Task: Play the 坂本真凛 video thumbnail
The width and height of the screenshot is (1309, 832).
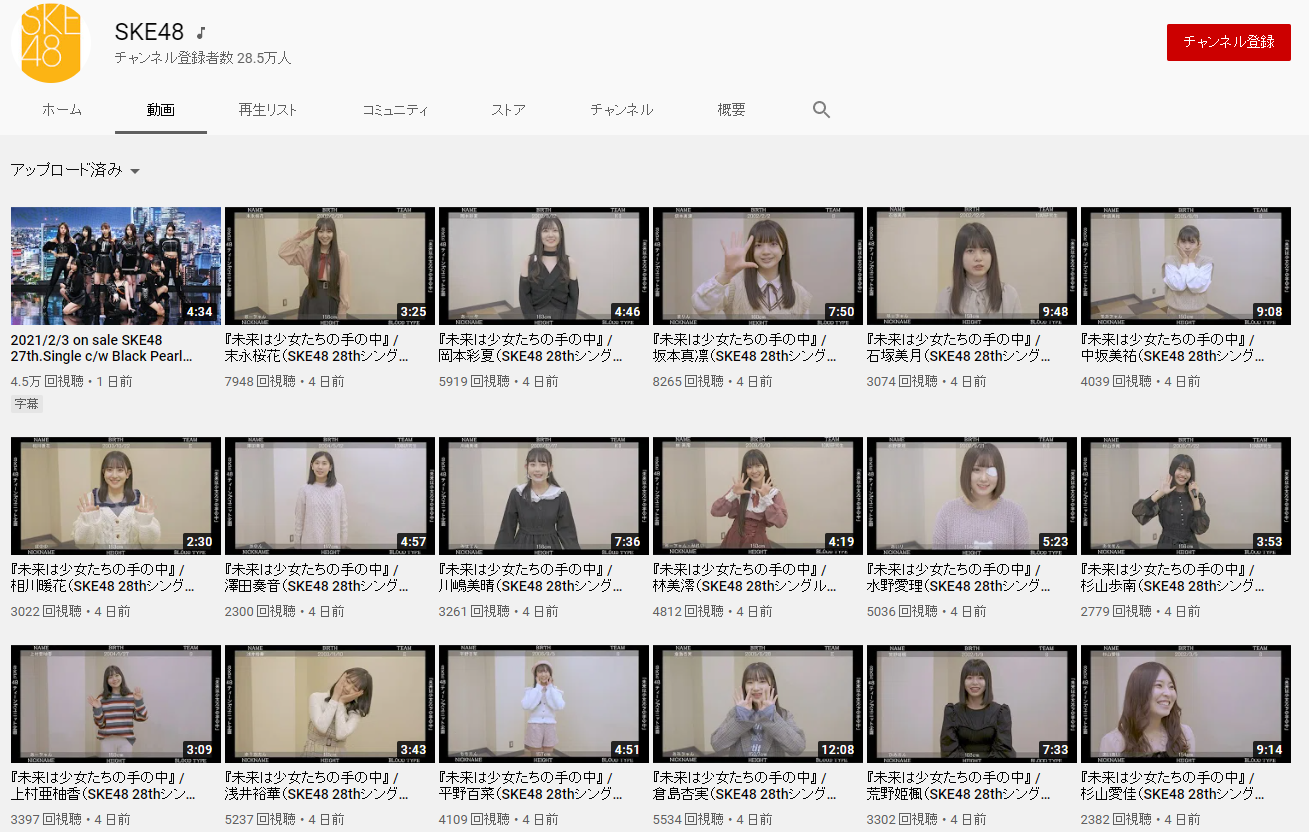Action: click(x=758, y=266)
